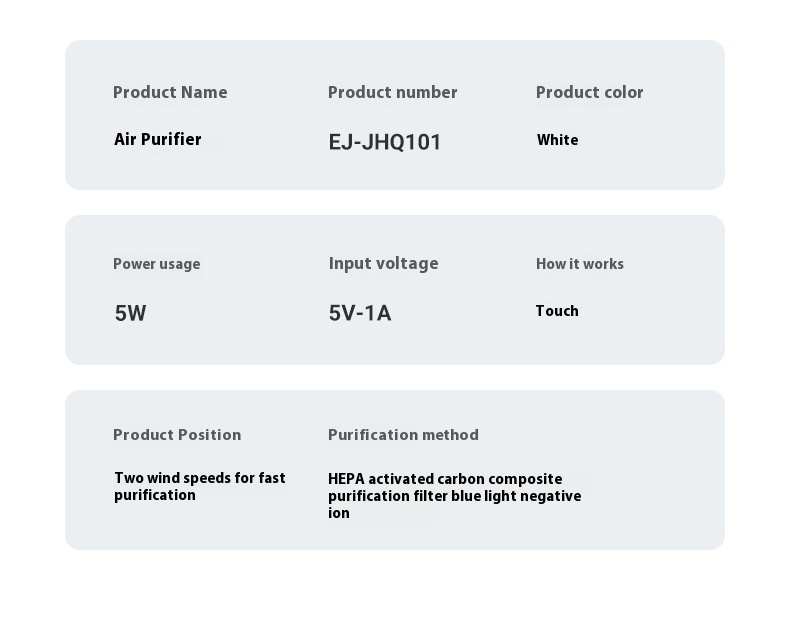
Task: Click the Product Position heading
Action: point(177,435)
